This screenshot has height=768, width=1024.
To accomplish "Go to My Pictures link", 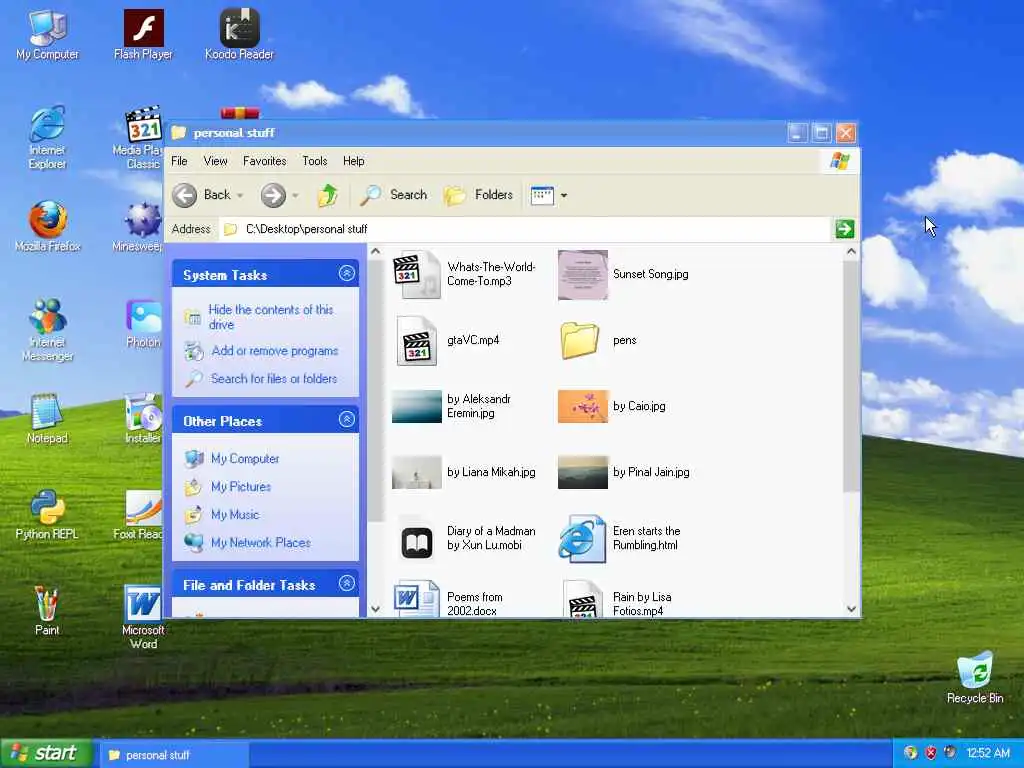I will click(240, 487).
